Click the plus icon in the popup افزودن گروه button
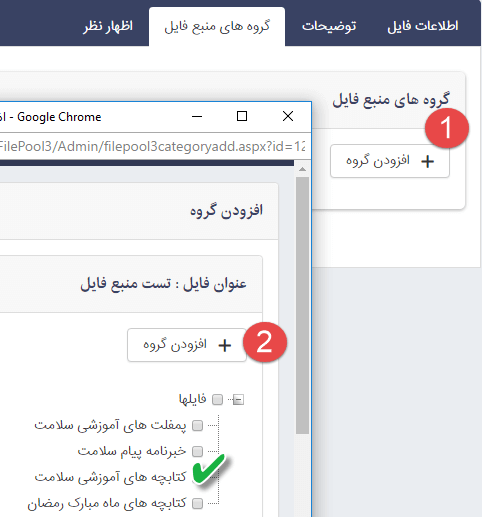482x517 pixels. (225, 345)
